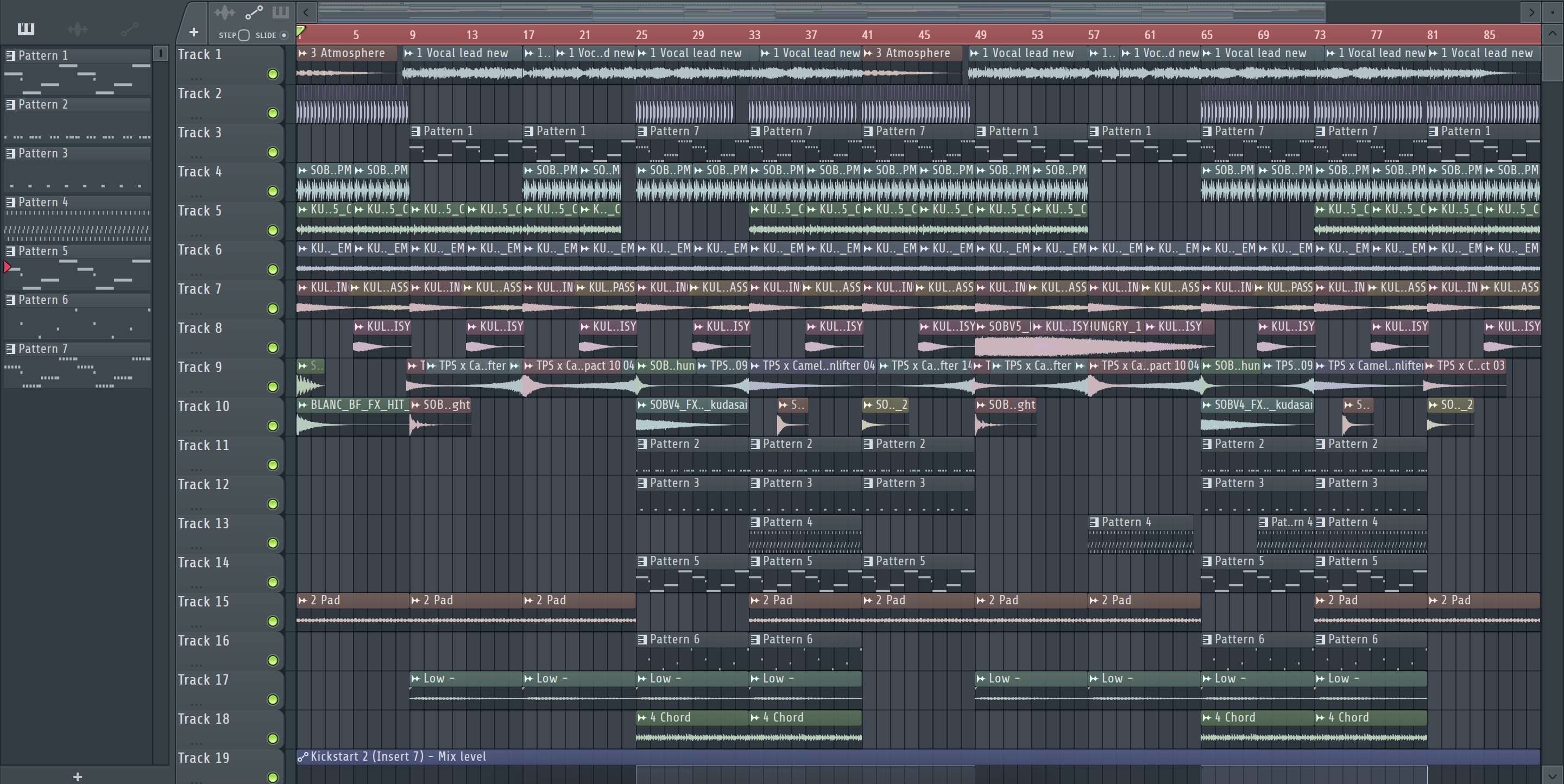Screen dimensions: 1564x784
Task: Select the Track 18 name label
Action: (x=204, y=718)
